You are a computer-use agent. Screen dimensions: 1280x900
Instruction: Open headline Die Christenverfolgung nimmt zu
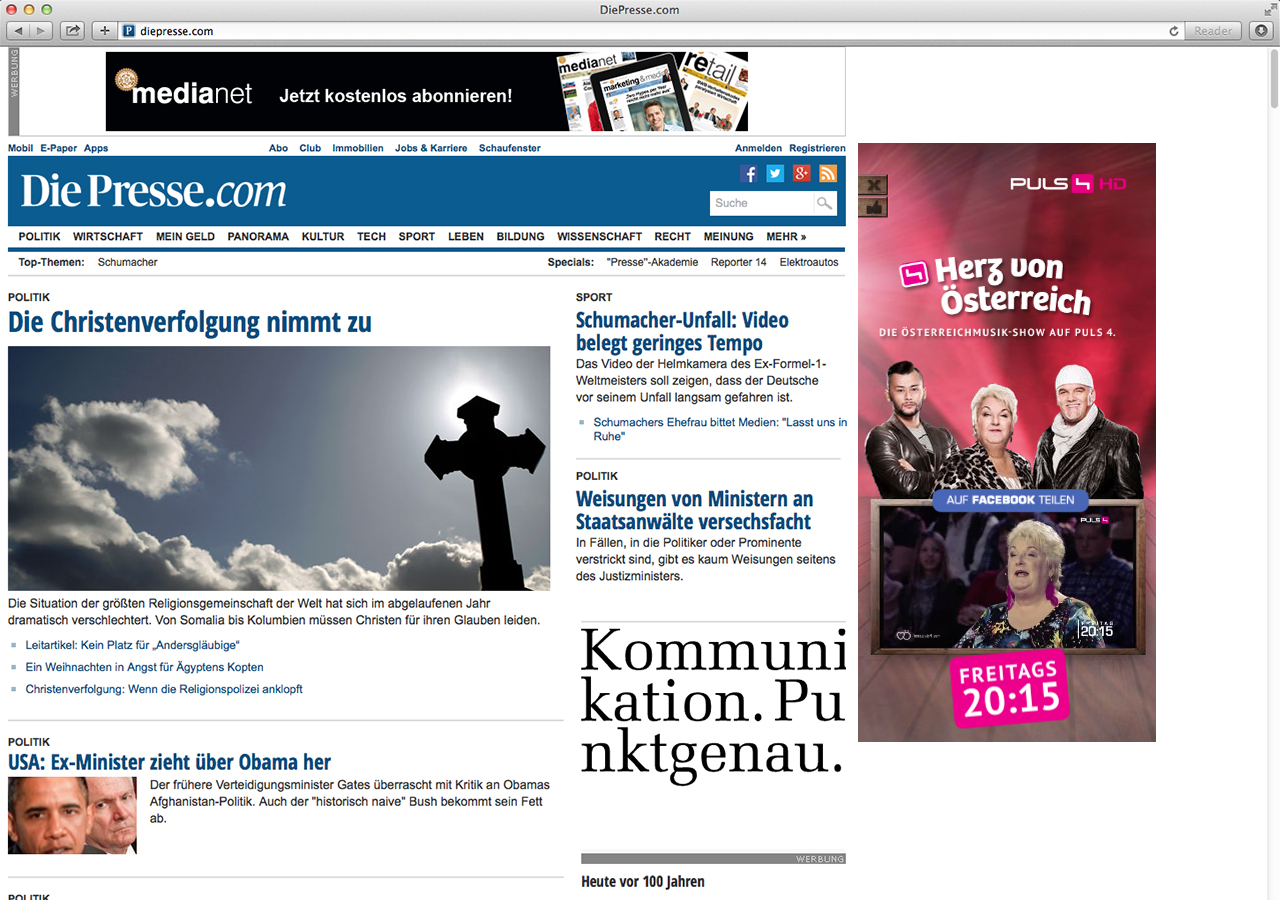(x=190, y=323)
